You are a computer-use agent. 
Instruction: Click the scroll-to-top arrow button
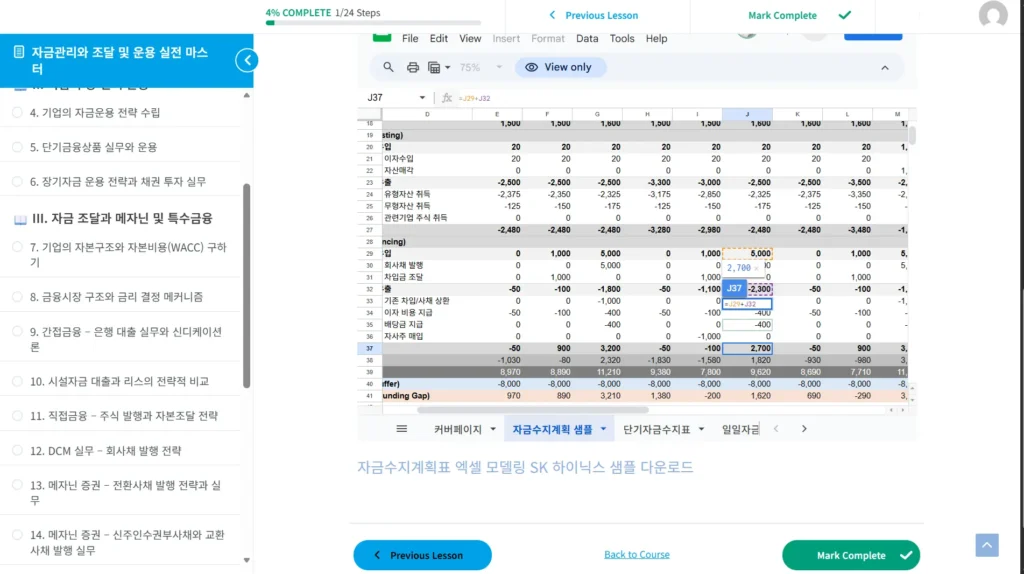[987, 545]
